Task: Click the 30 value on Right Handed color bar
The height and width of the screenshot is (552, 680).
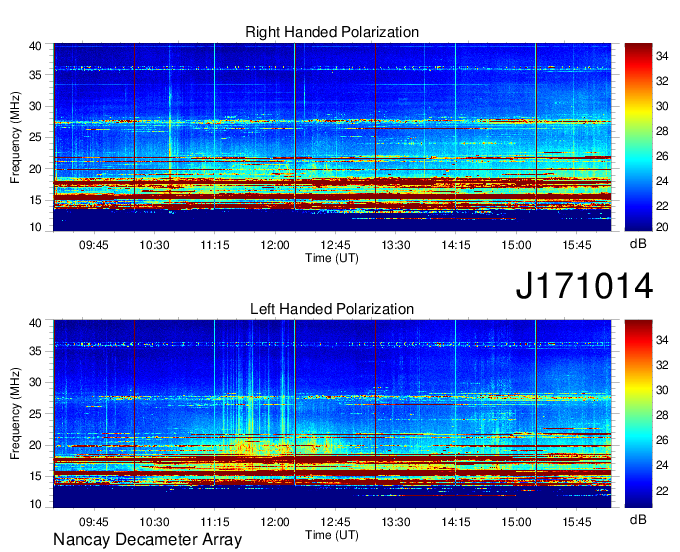Action: (662, 106)
